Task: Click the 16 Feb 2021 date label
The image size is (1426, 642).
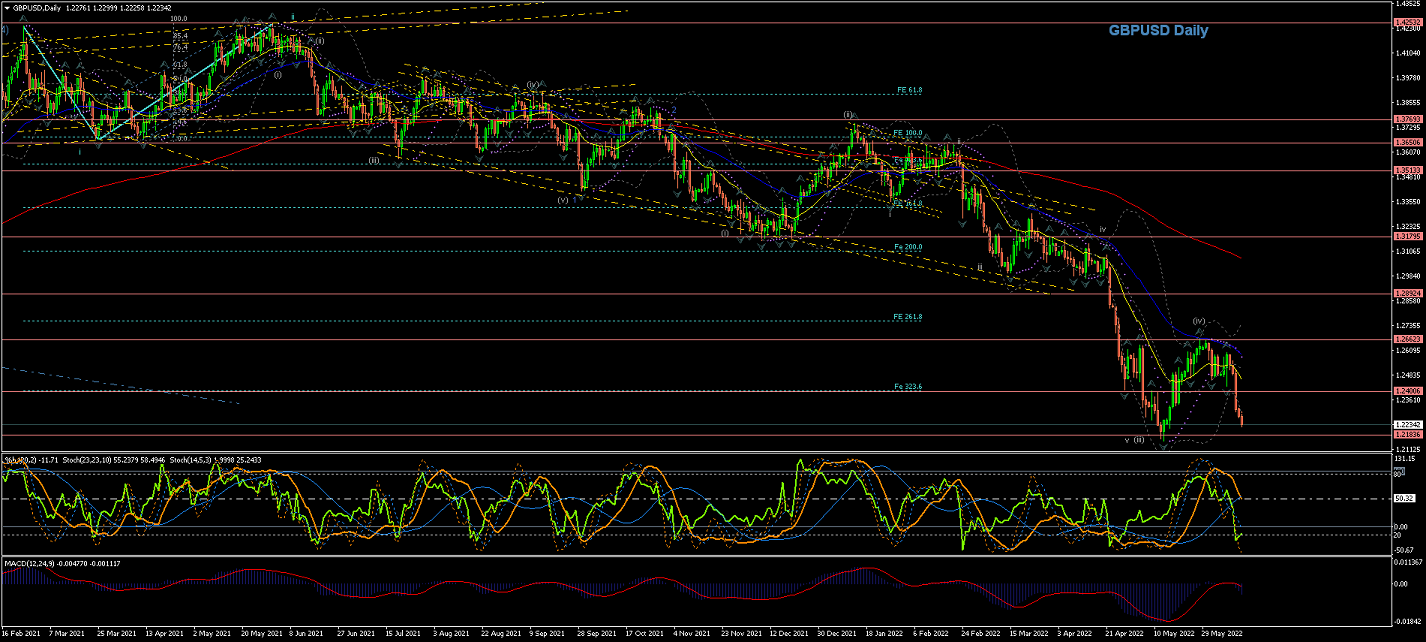Action: [21, 633]
